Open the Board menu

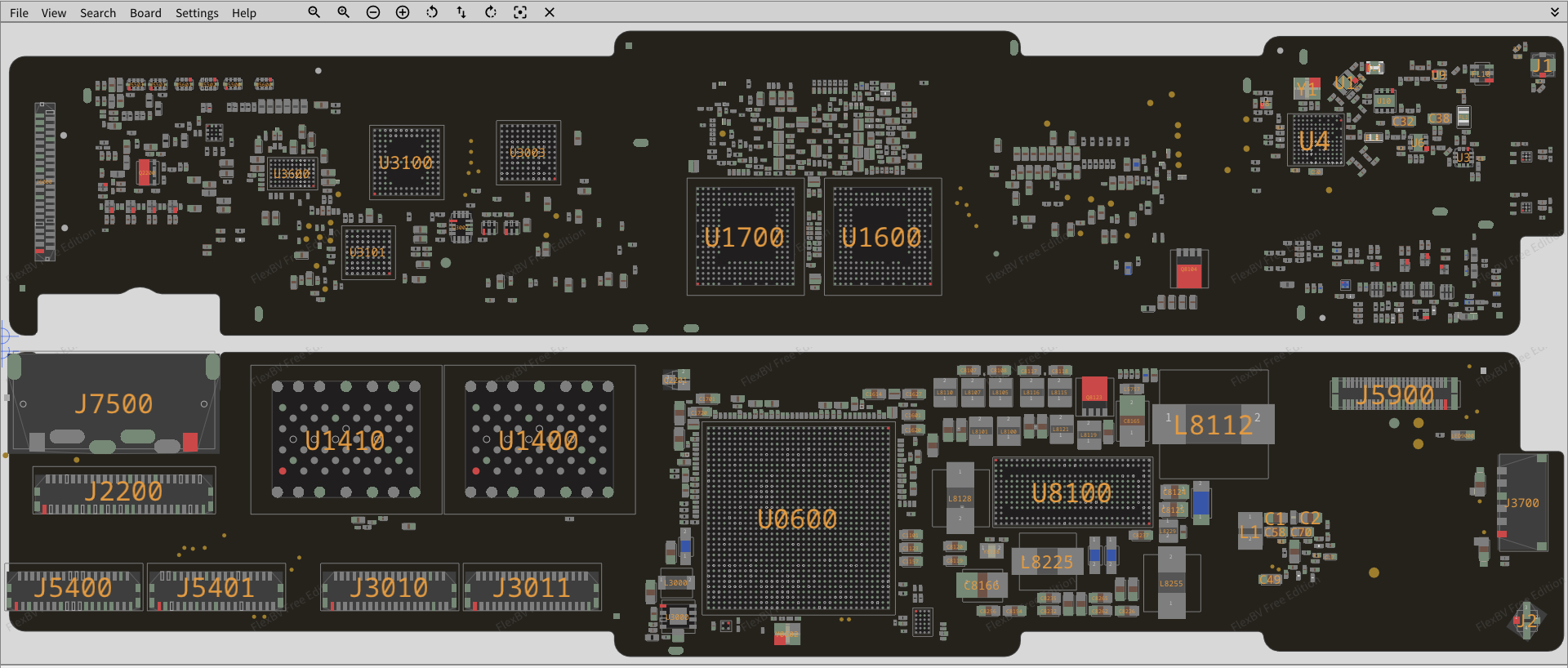pos(145,13)
